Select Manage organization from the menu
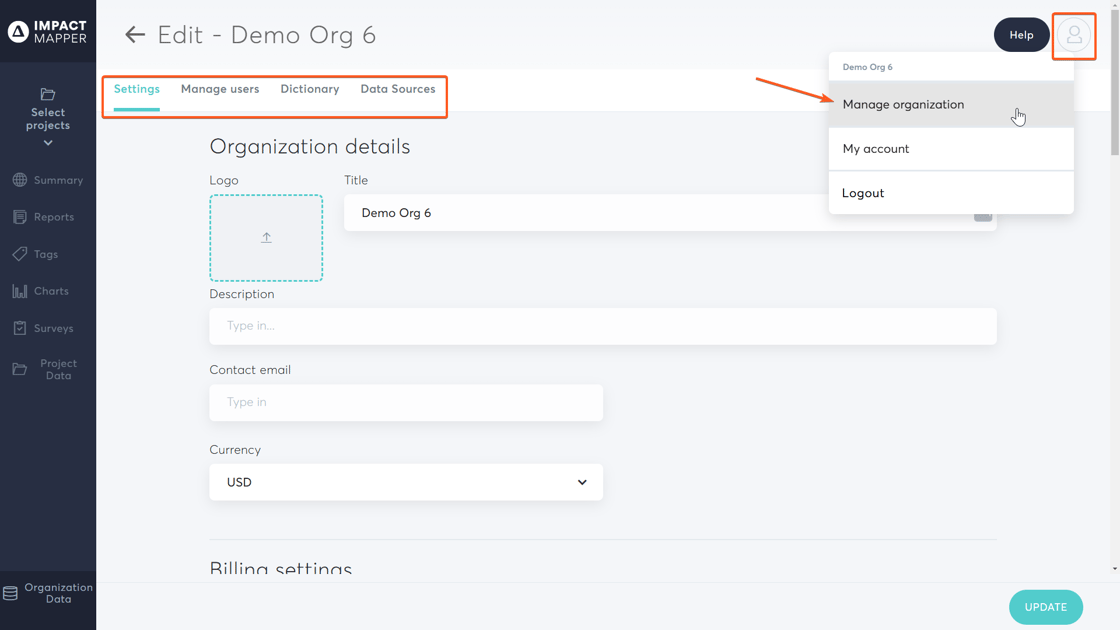 pyautogui.click(x=903, y=104)
